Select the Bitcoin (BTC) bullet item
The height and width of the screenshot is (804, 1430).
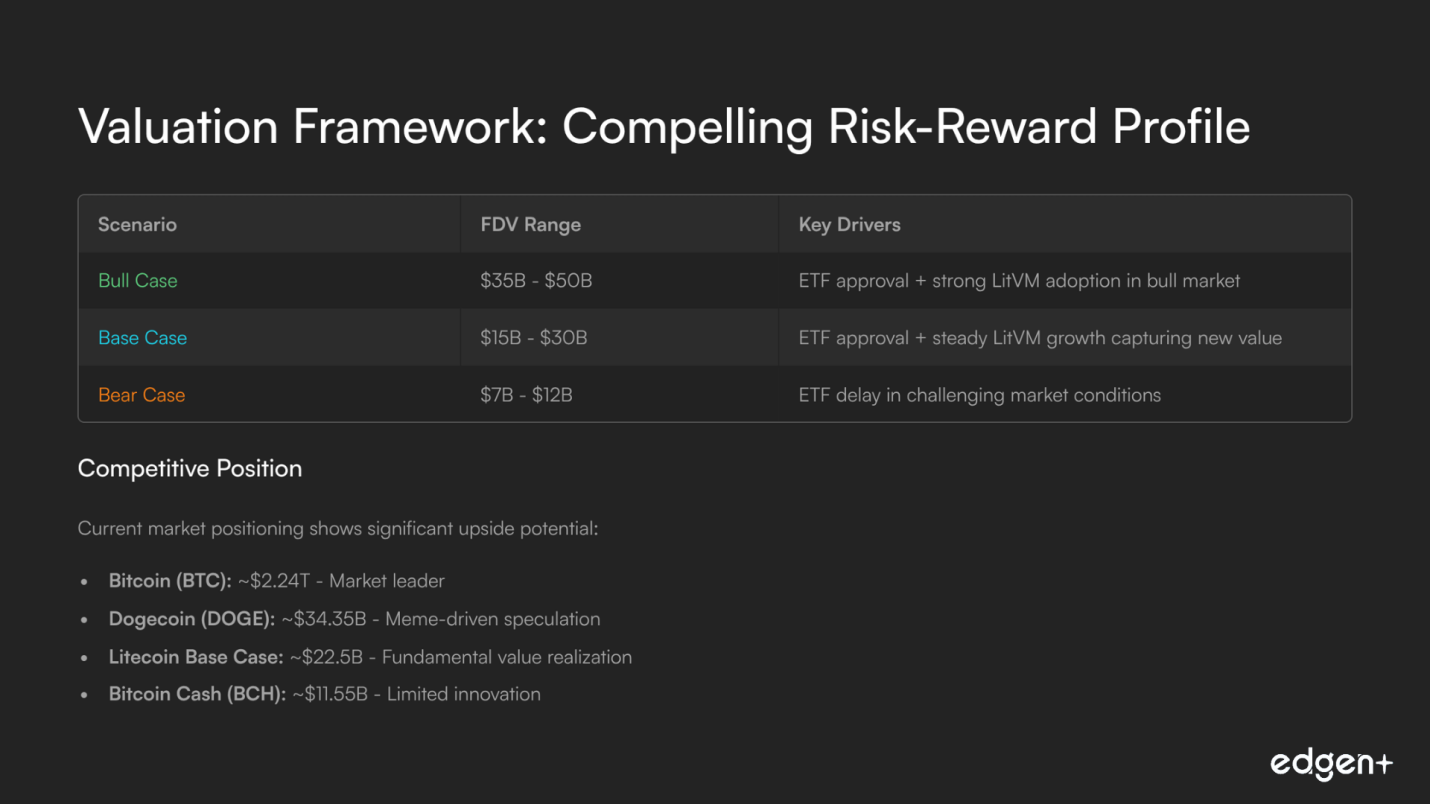pos(276,581)
